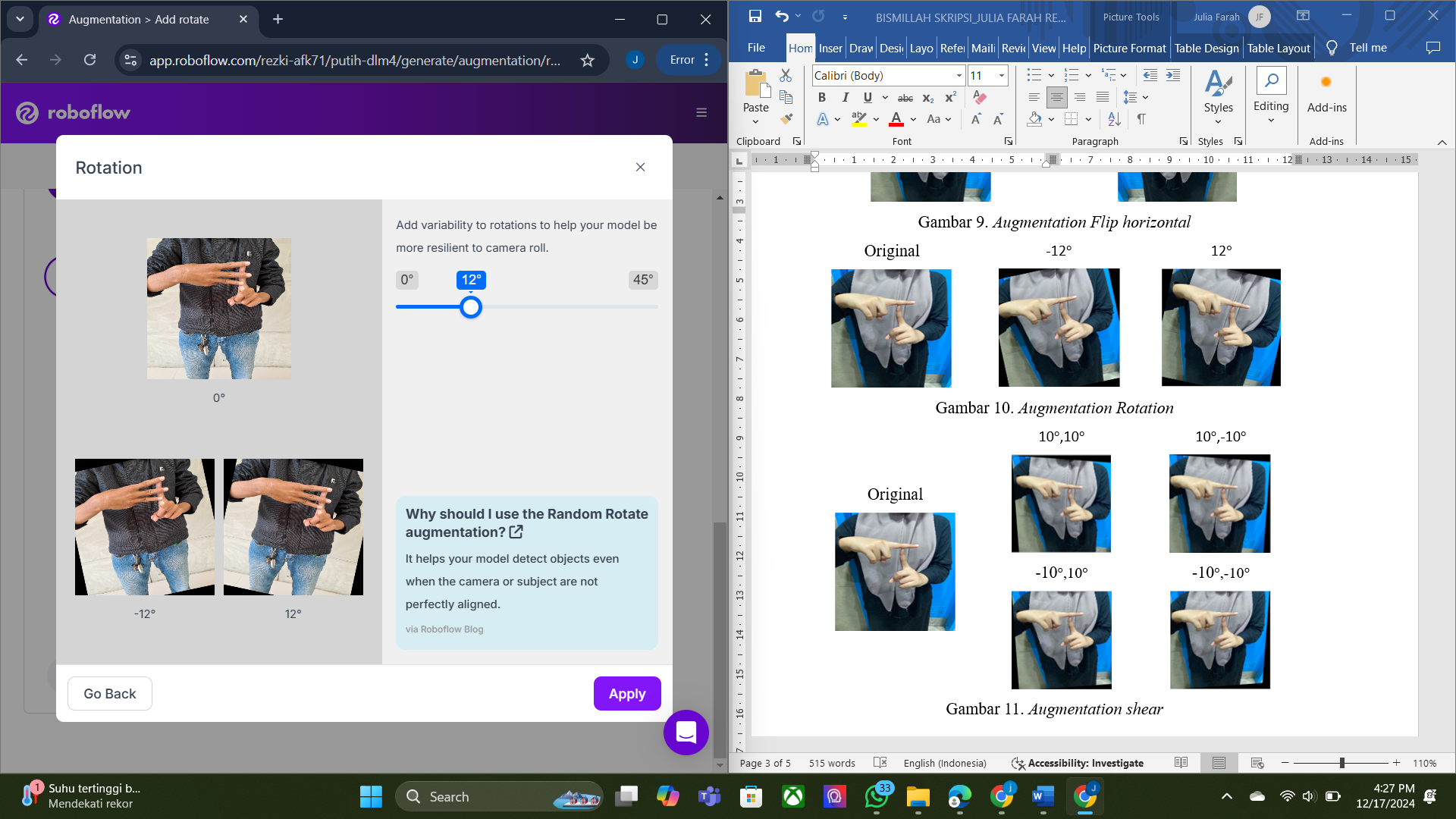1456x819 pixels.
Task: Click Justify alignment icon
Action: [x=1103, y=97]
